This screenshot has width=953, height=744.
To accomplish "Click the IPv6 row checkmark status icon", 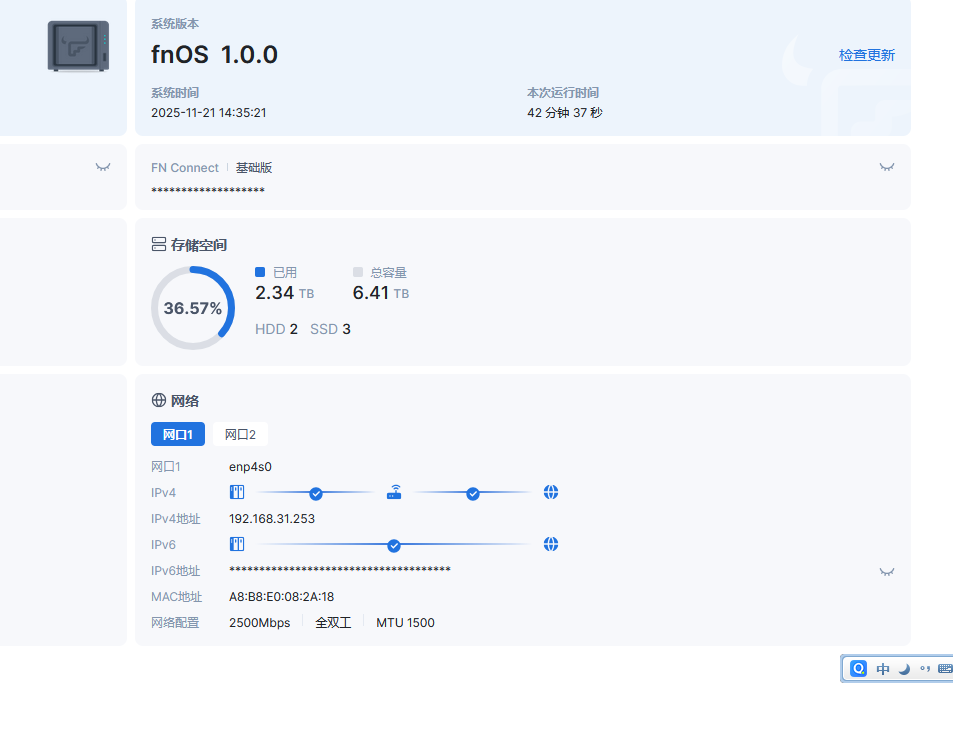I will [394, 545].
